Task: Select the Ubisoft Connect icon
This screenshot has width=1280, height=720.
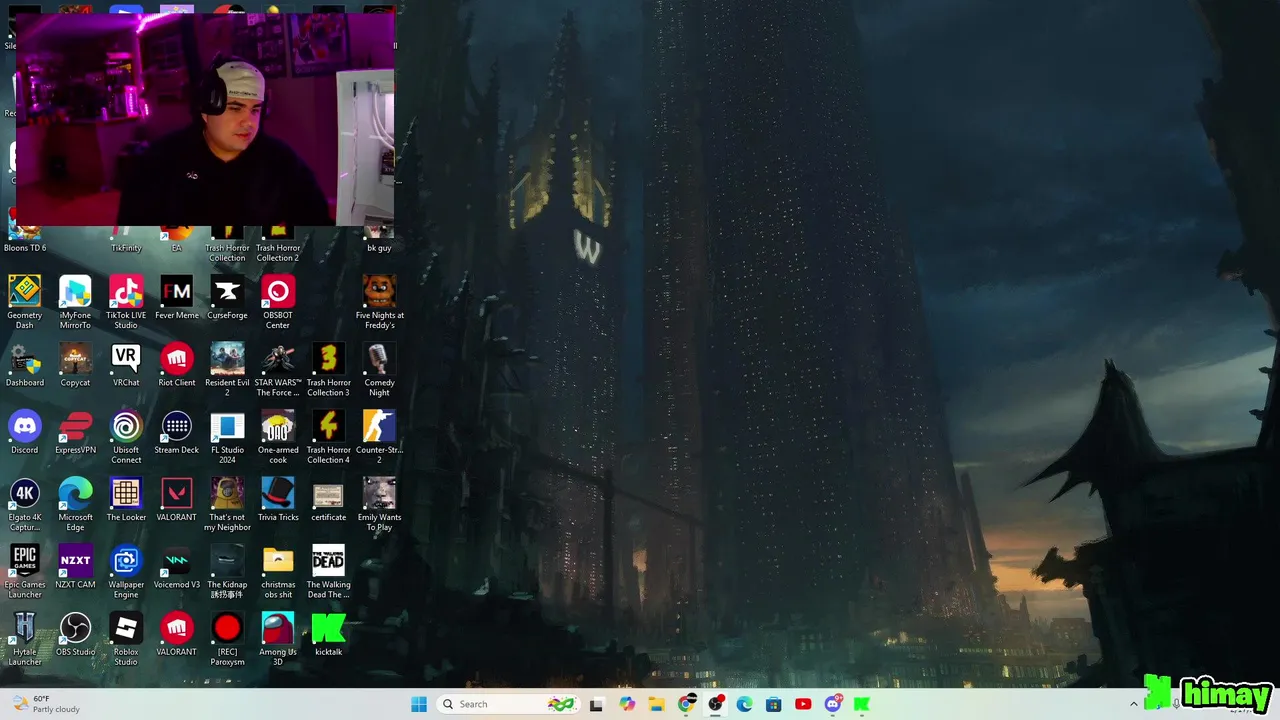Action: [x=126, y=436]
